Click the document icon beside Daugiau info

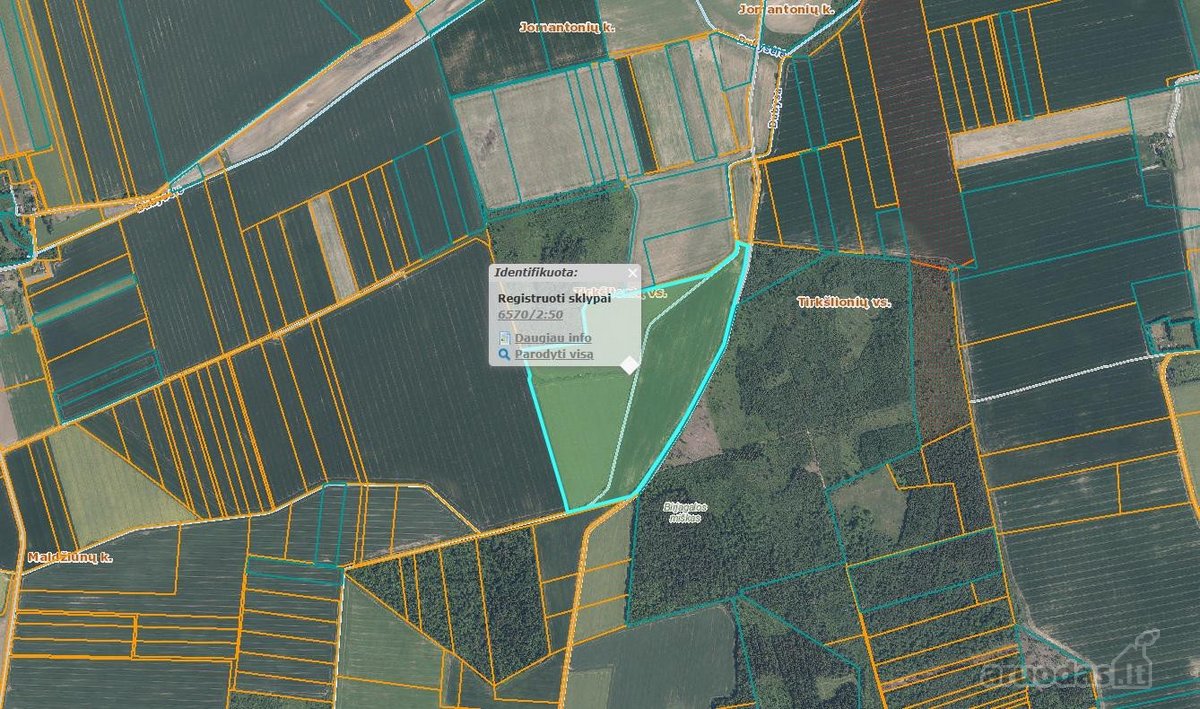pyautogui.click(x=505, y=338)
